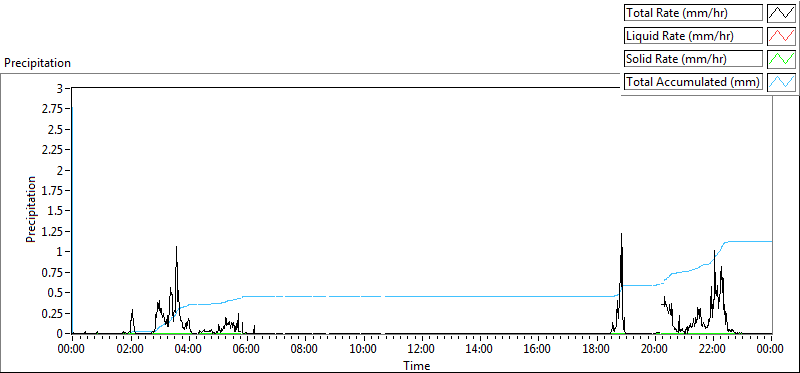Click the Time axis title
Screen dimensions: 800x373
417,365
